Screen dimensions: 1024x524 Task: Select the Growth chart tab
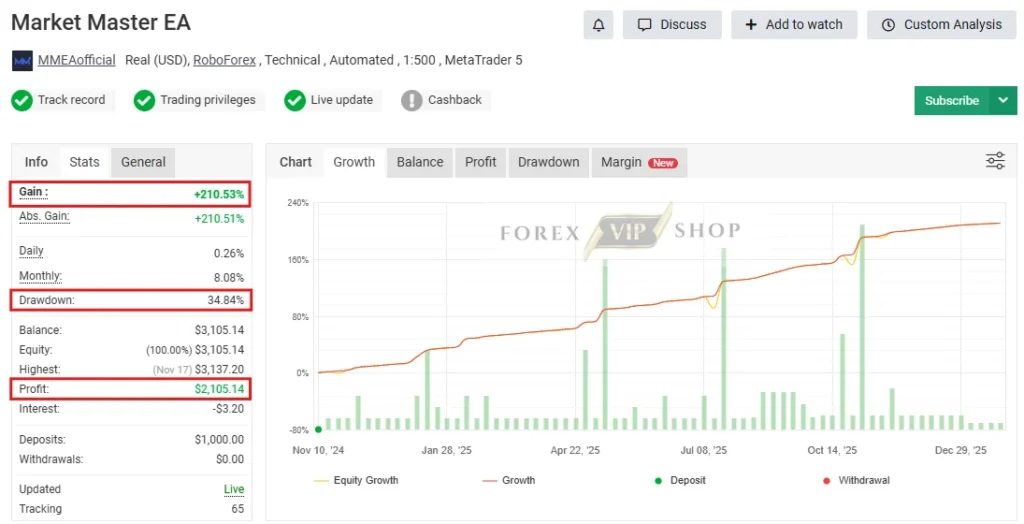354,162
